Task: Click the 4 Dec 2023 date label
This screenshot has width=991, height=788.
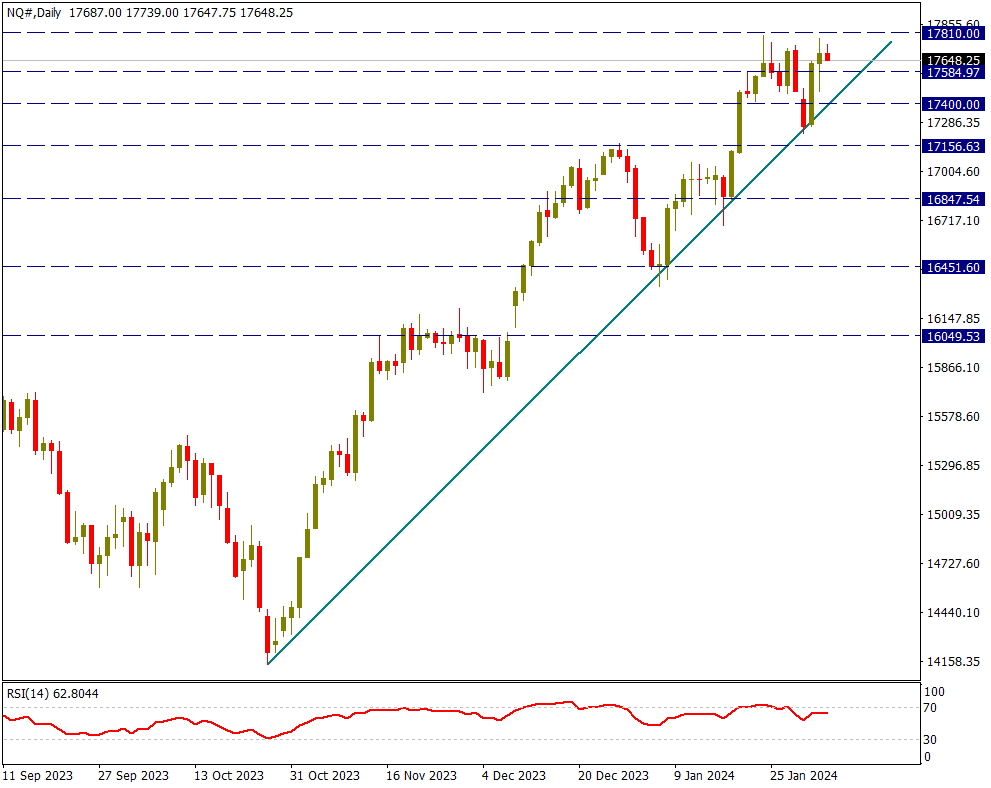Action: 514,775
